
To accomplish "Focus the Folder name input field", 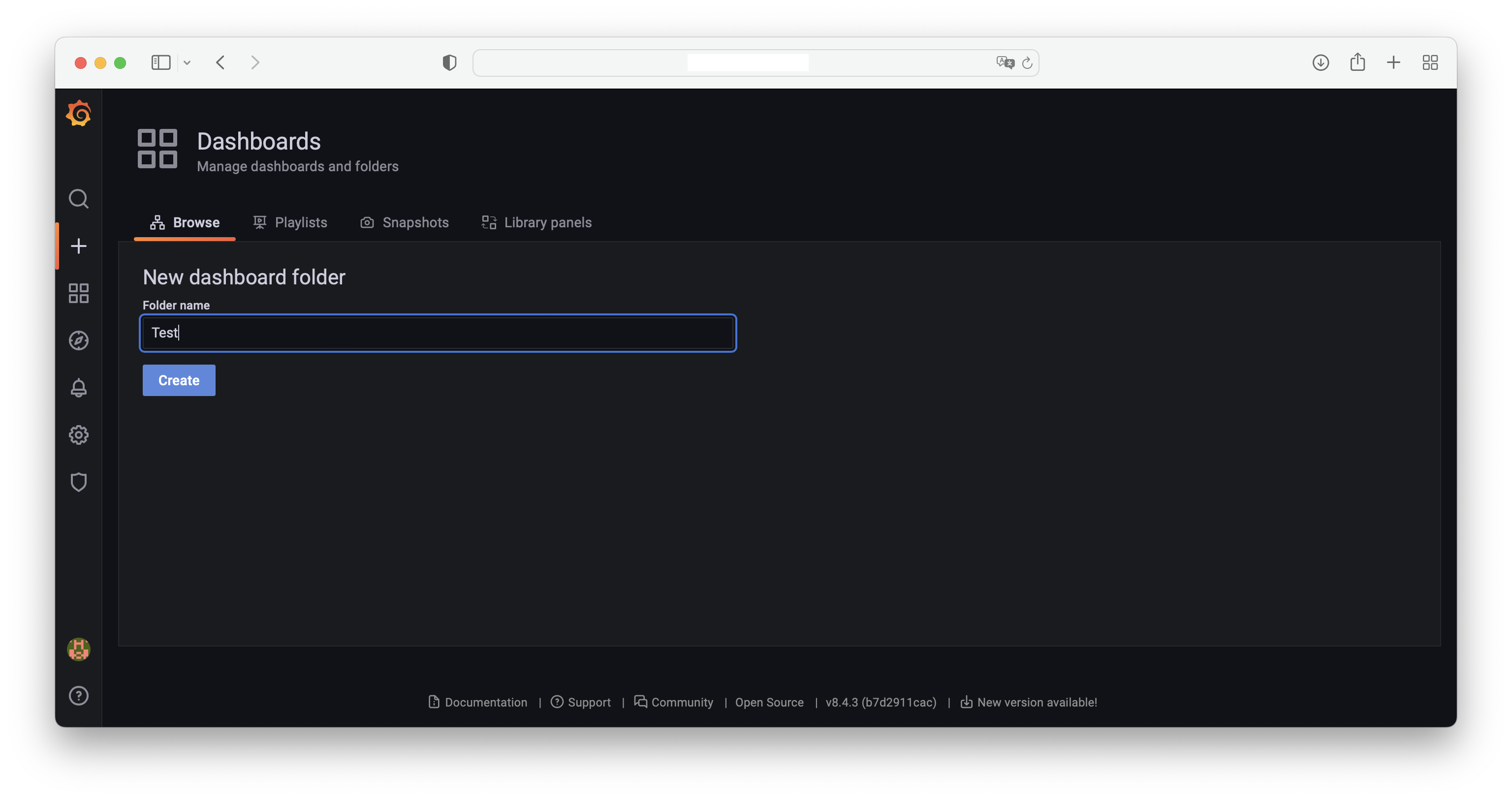I will 438,333.
